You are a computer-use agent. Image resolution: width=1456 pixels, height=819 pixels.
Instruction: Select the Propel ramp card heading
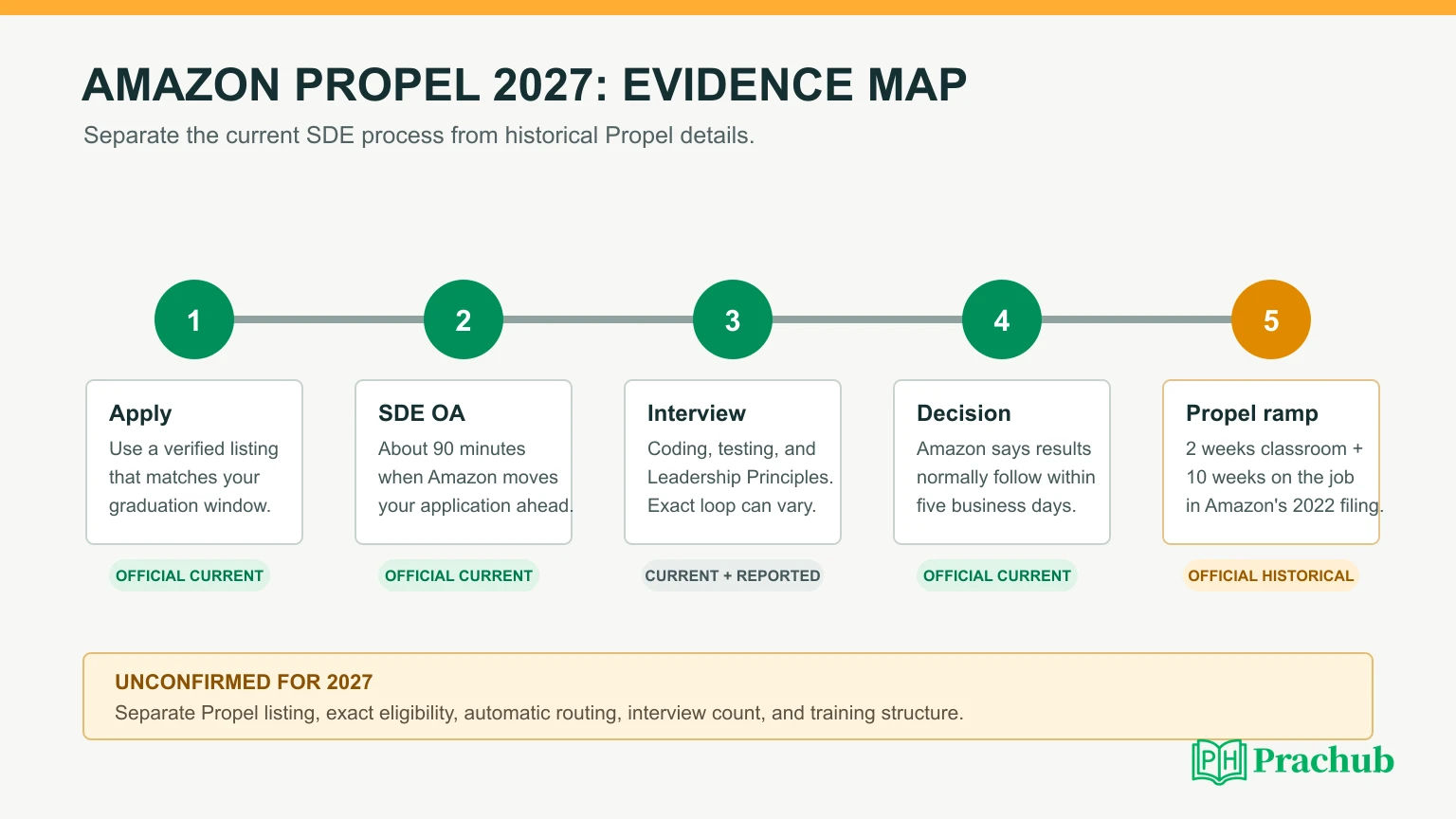[x=1252, y=413]
